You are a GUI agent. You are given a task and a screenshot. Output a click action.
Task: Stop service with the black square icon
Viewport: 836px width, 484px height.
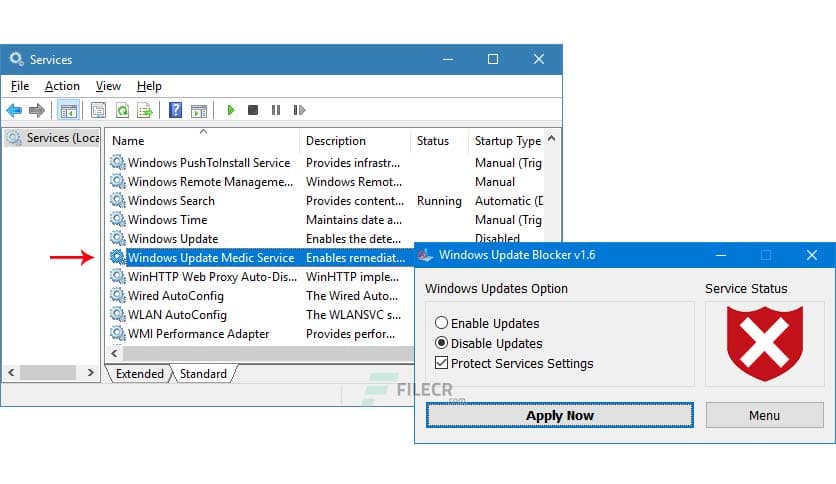pos(253,110)
